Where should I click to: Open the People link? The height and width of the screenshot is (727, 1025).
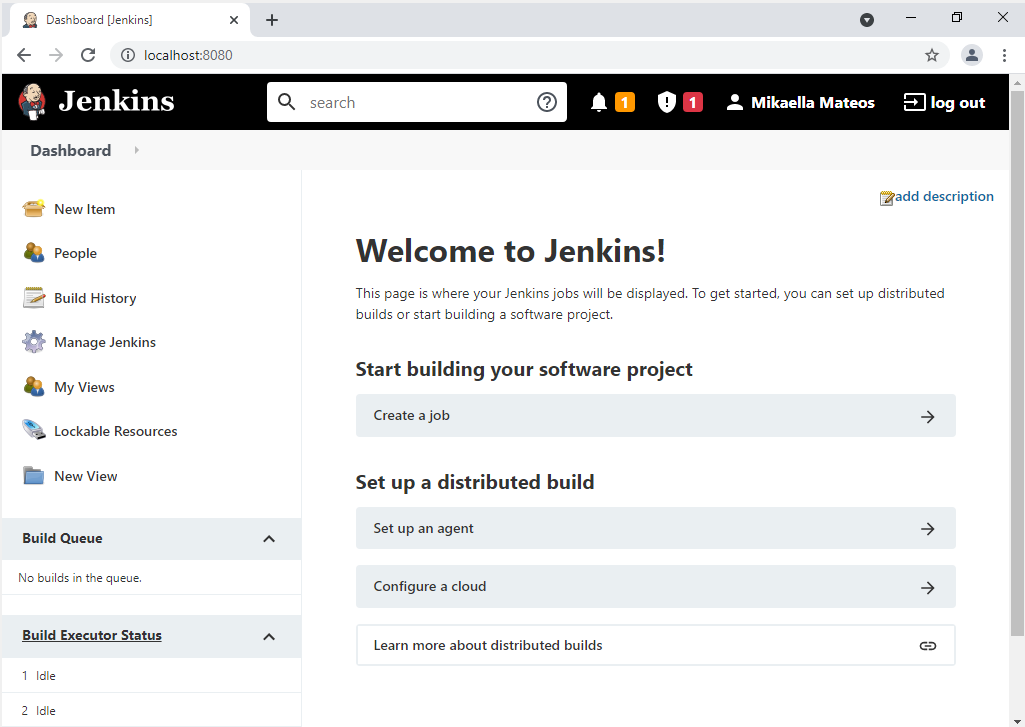[x=75, y=253]
